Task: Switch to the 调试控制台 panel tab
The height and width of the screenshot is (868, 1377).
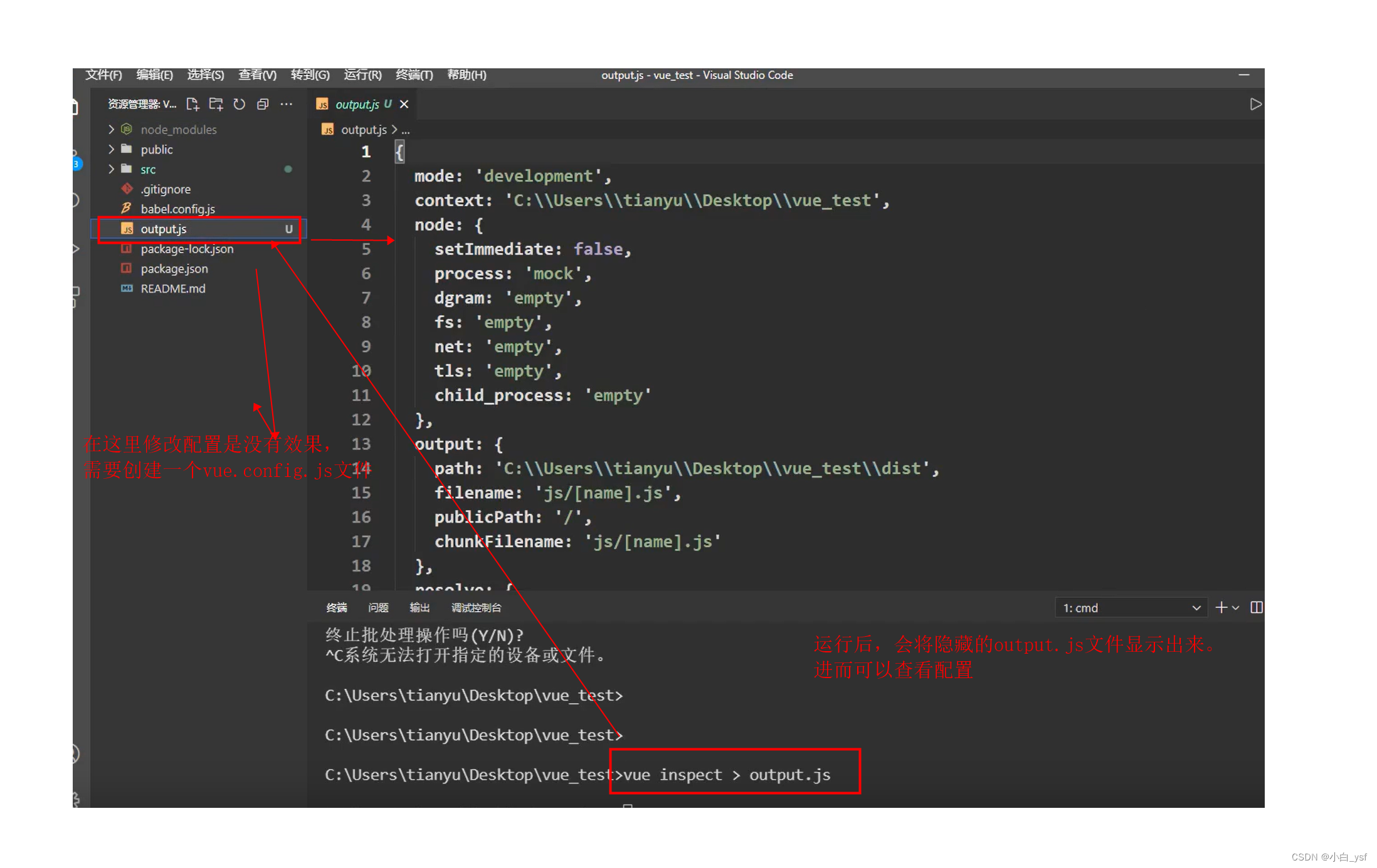Action: (476, 608)
